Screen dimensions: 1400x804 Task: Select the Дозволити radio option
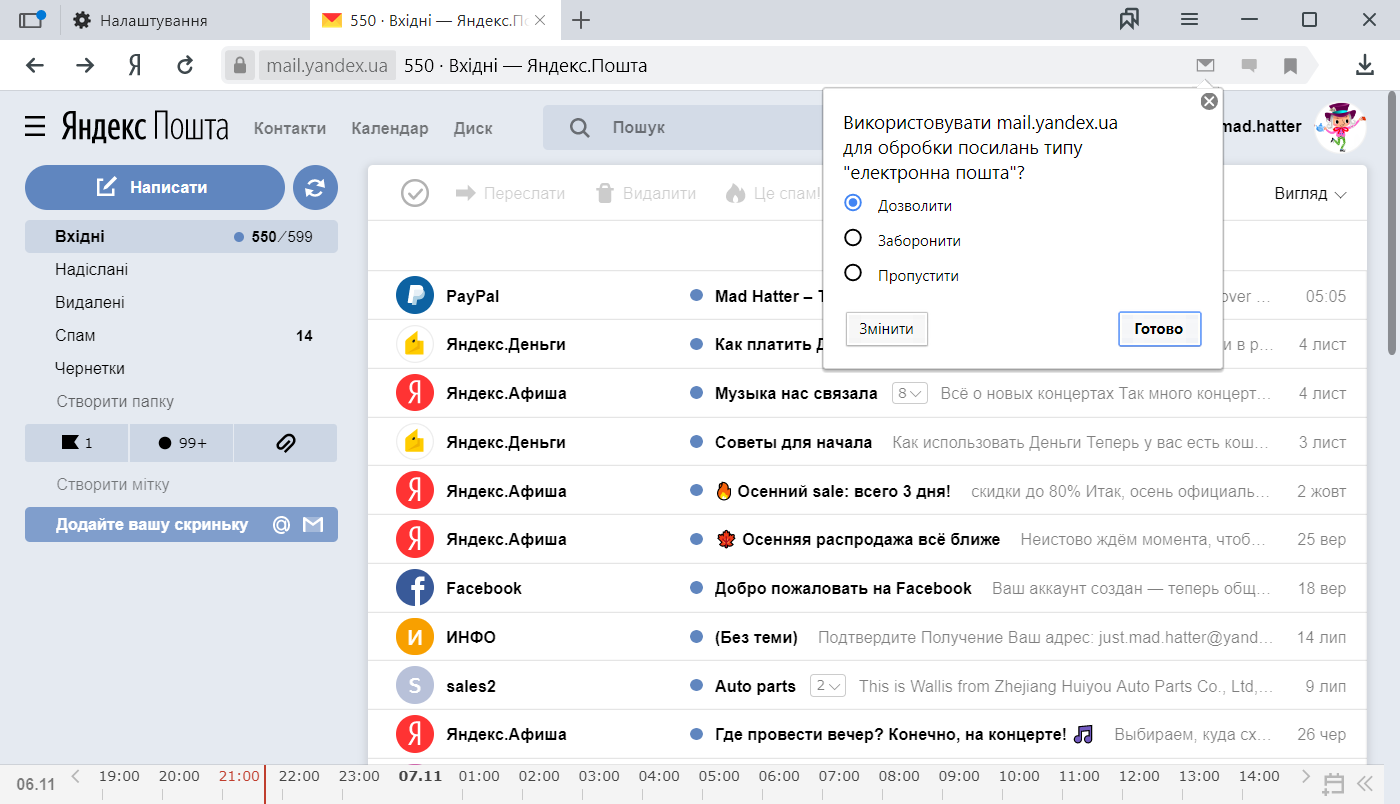pyautogui.click(x=853, y=203)
